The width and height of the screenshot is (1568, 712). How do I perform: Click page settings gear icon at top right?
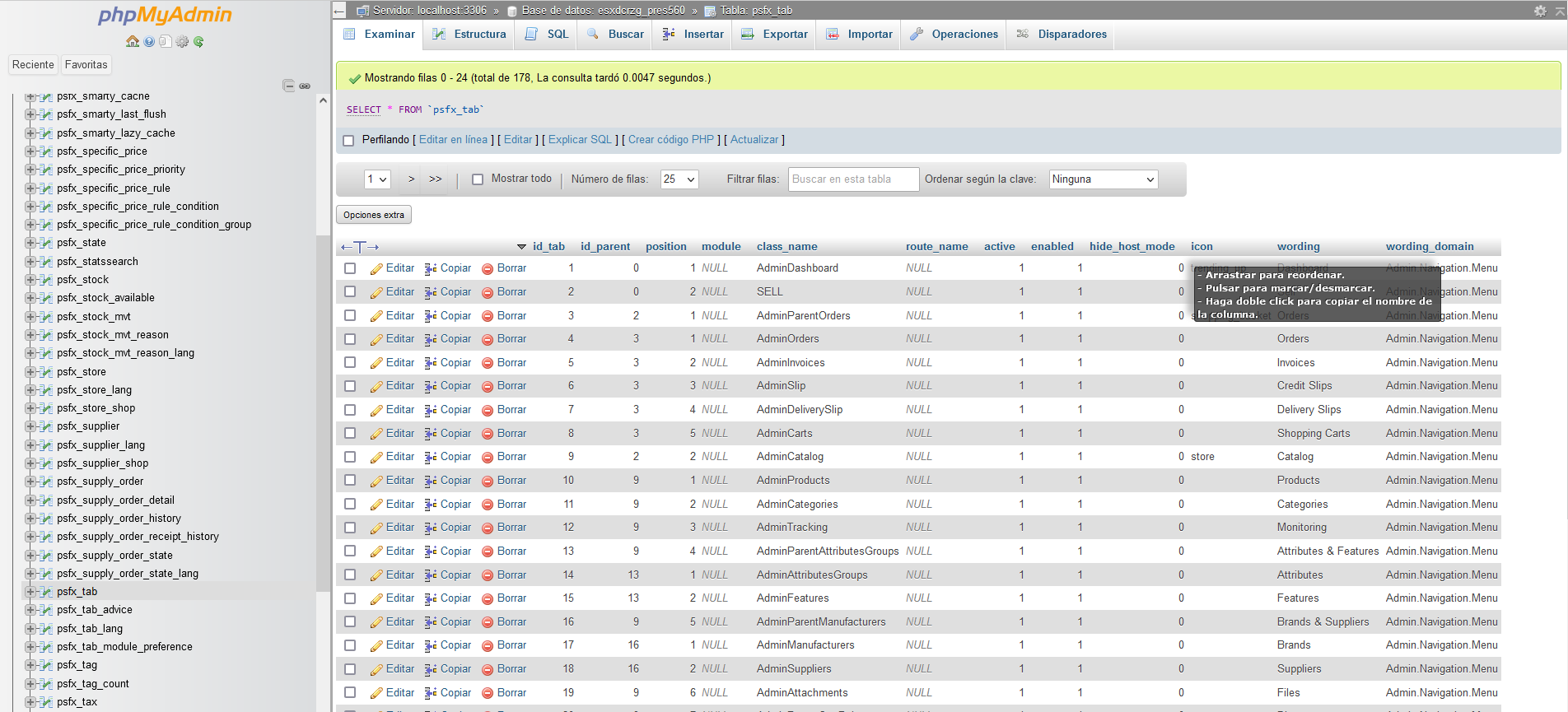click(1539, 11)
